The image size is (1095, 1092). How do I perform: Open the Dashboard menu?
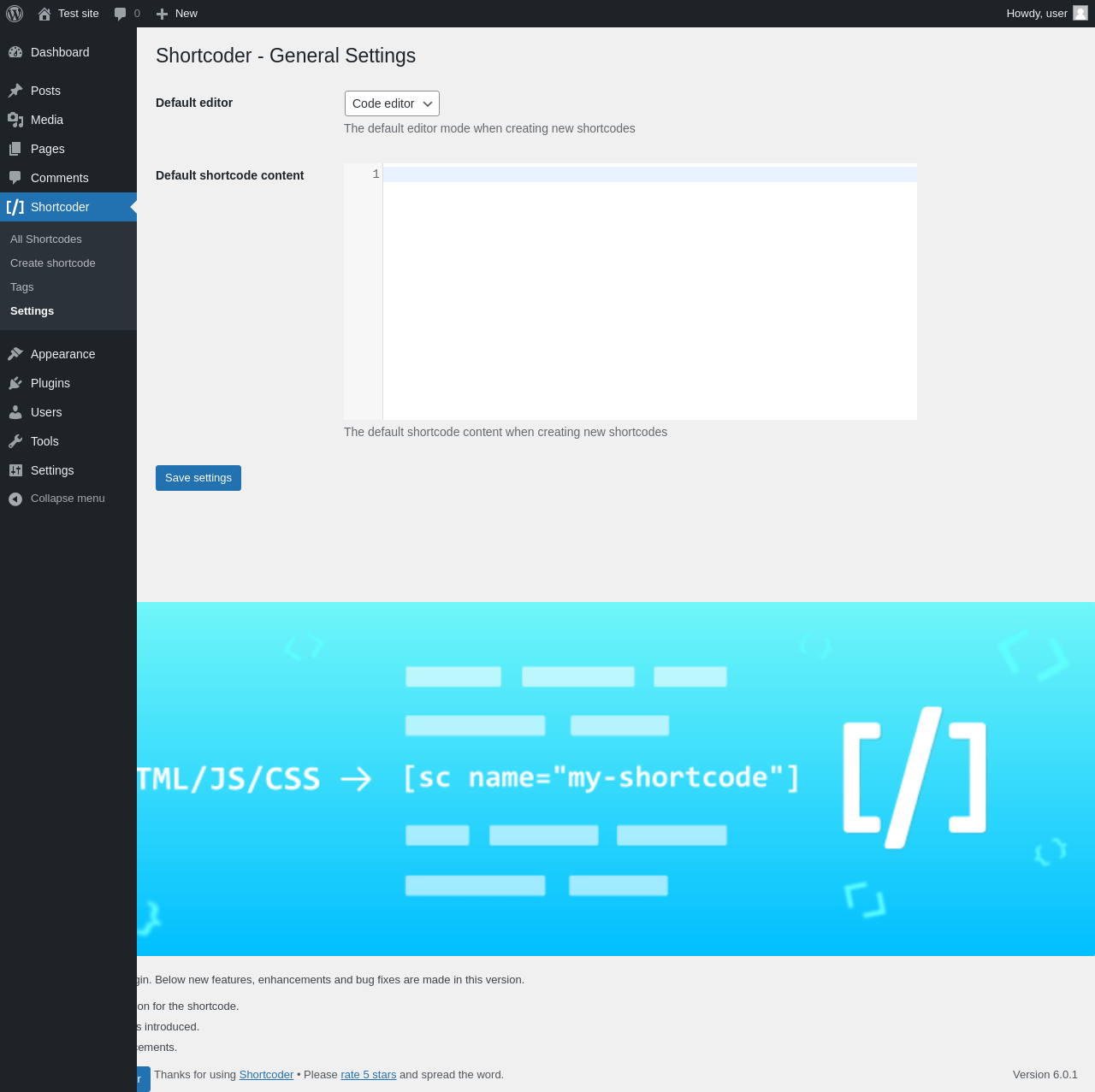point(68,52)
